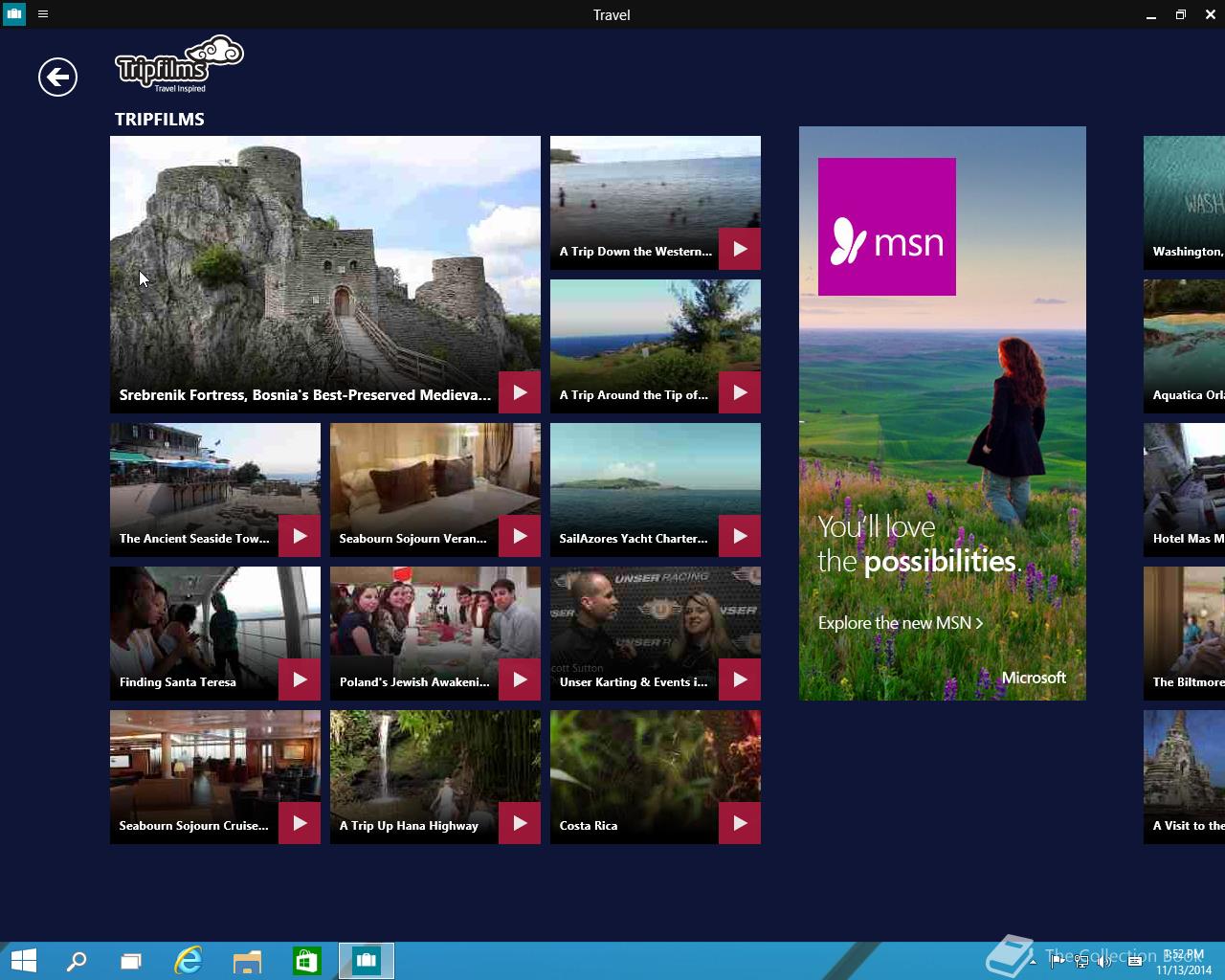The height and width of the screenshot is (980, 1225).
Task: Play the Costa Rica video
Action: pyautogui.click(x=740, y=823)
